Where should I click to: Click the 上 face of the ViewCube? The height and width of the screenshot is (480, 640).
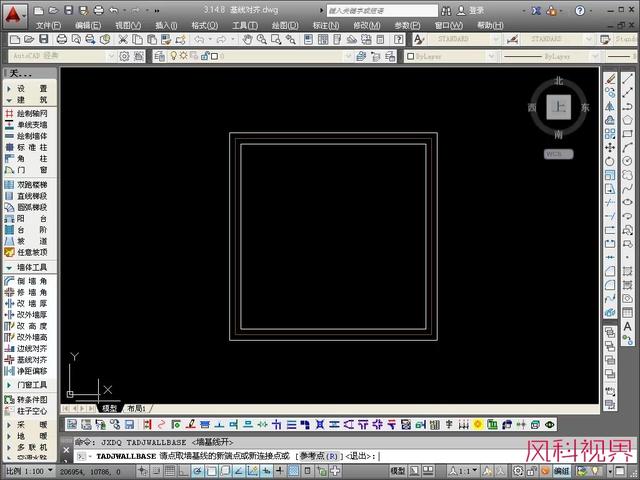559,107
